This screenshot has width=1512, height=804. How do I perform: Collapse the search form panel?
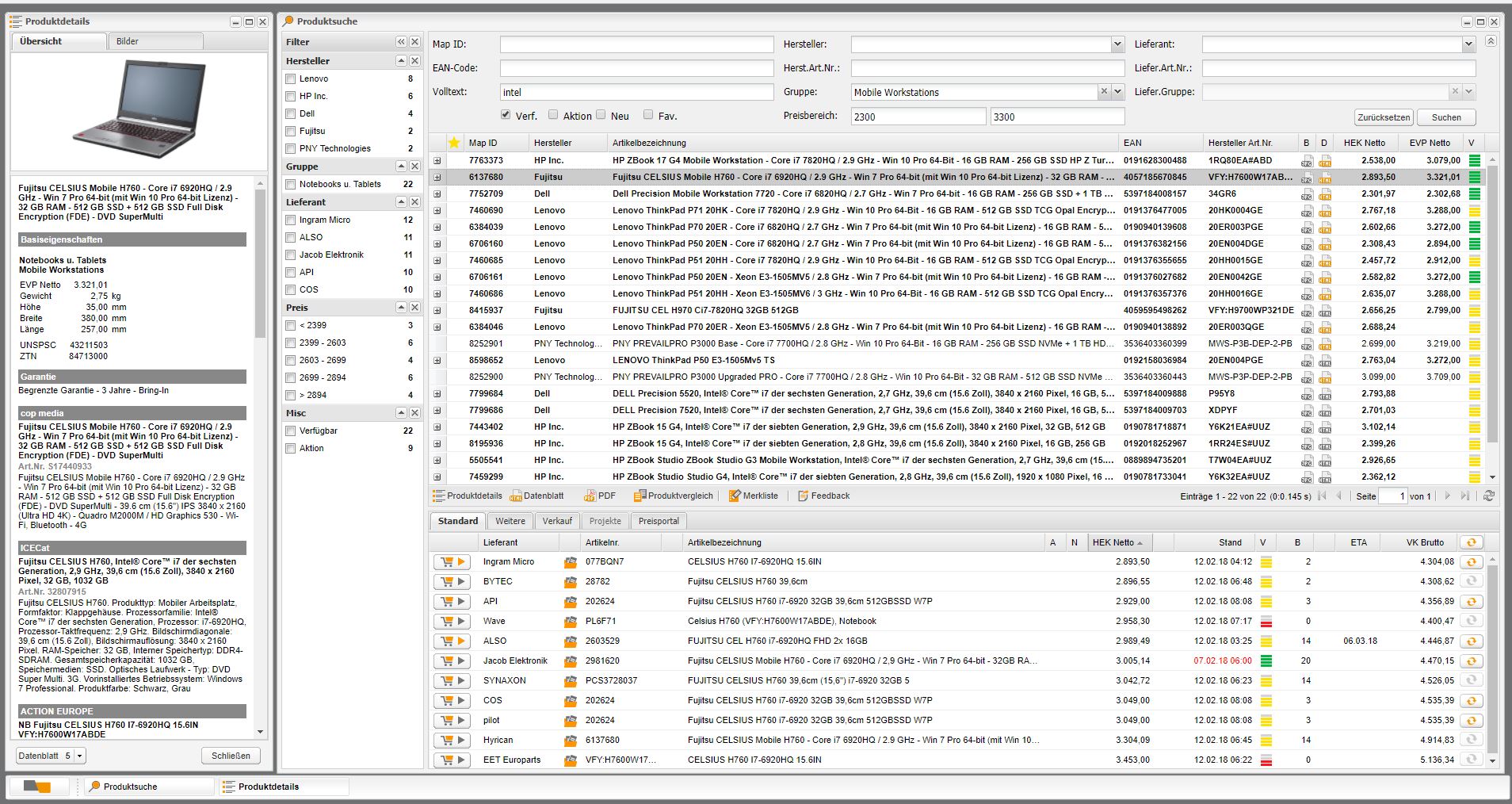click(x=1491, y=41)
